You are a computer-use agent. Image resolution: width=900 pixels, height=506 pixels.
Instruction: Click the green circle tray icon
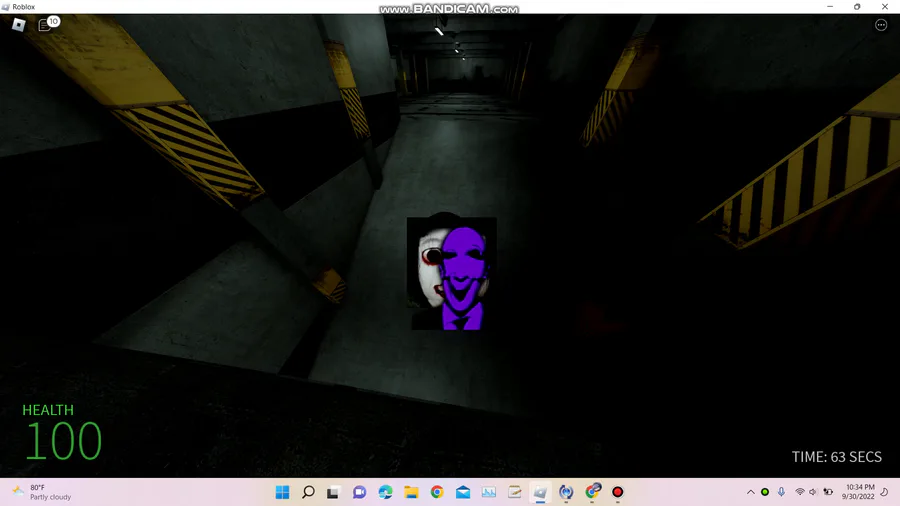click(765, 492)
